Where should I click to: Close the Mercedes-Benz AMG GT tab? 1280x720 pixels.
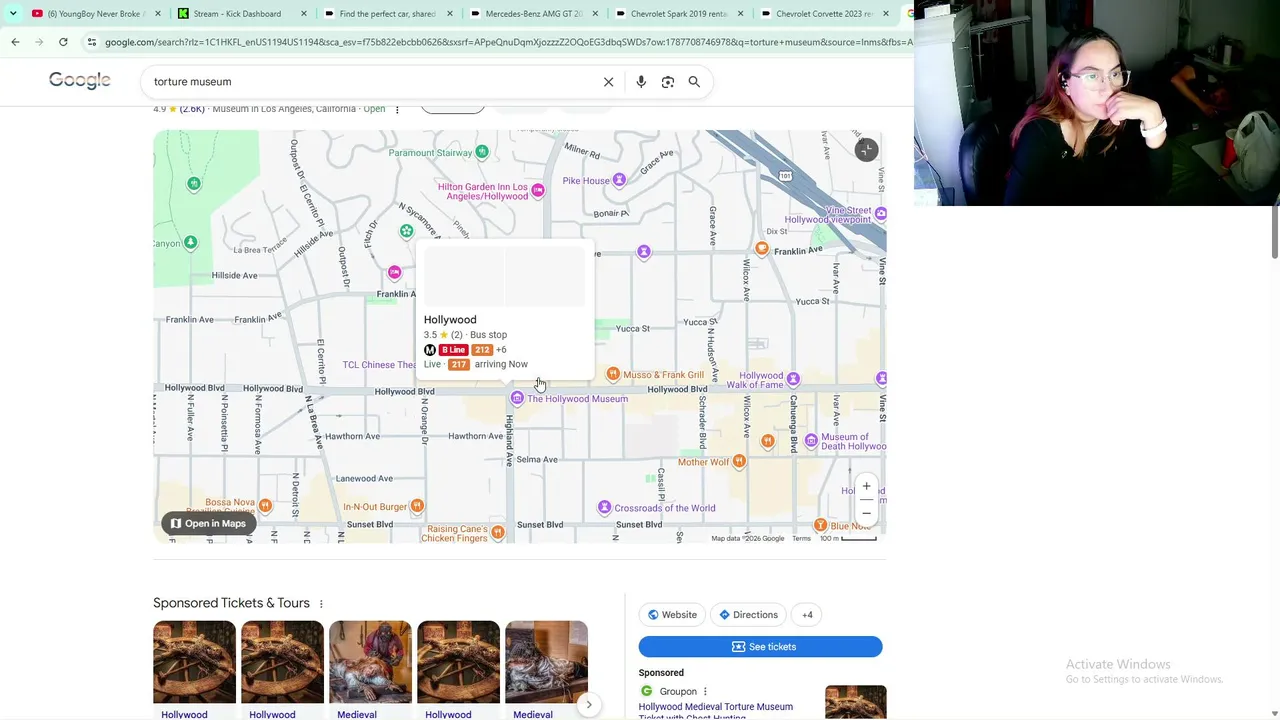(595, 14)
